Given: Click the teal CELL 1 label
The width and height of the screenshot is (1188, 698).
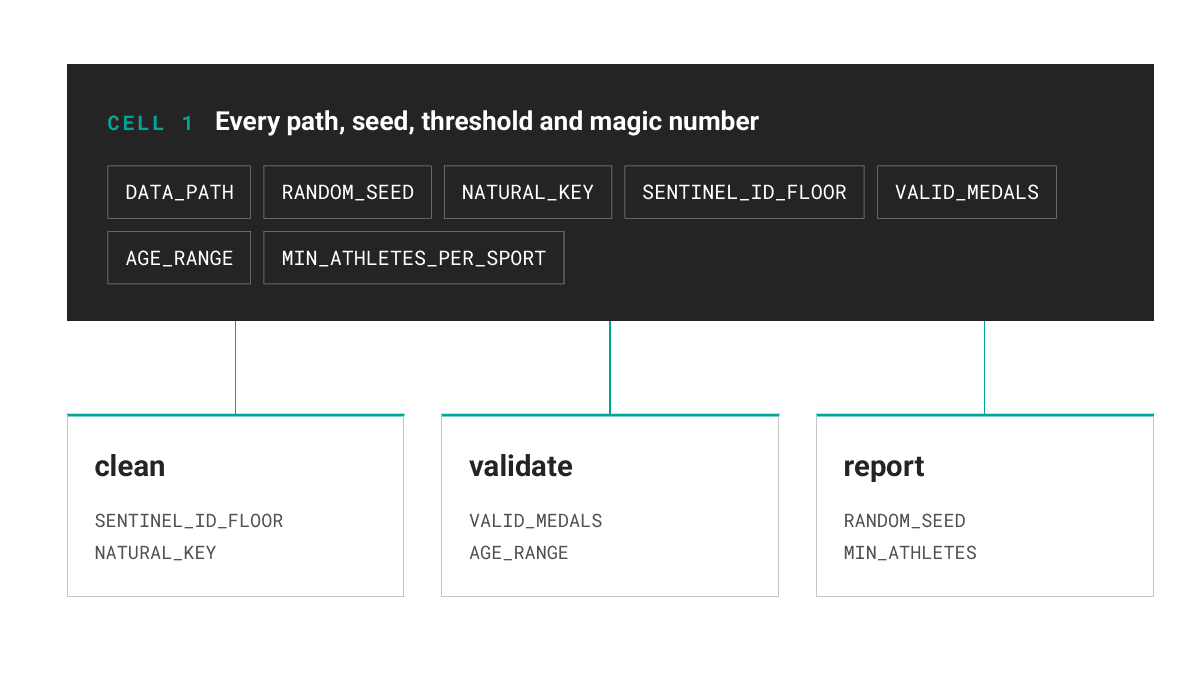Looking at the screenshot, I should click(151, 124).
